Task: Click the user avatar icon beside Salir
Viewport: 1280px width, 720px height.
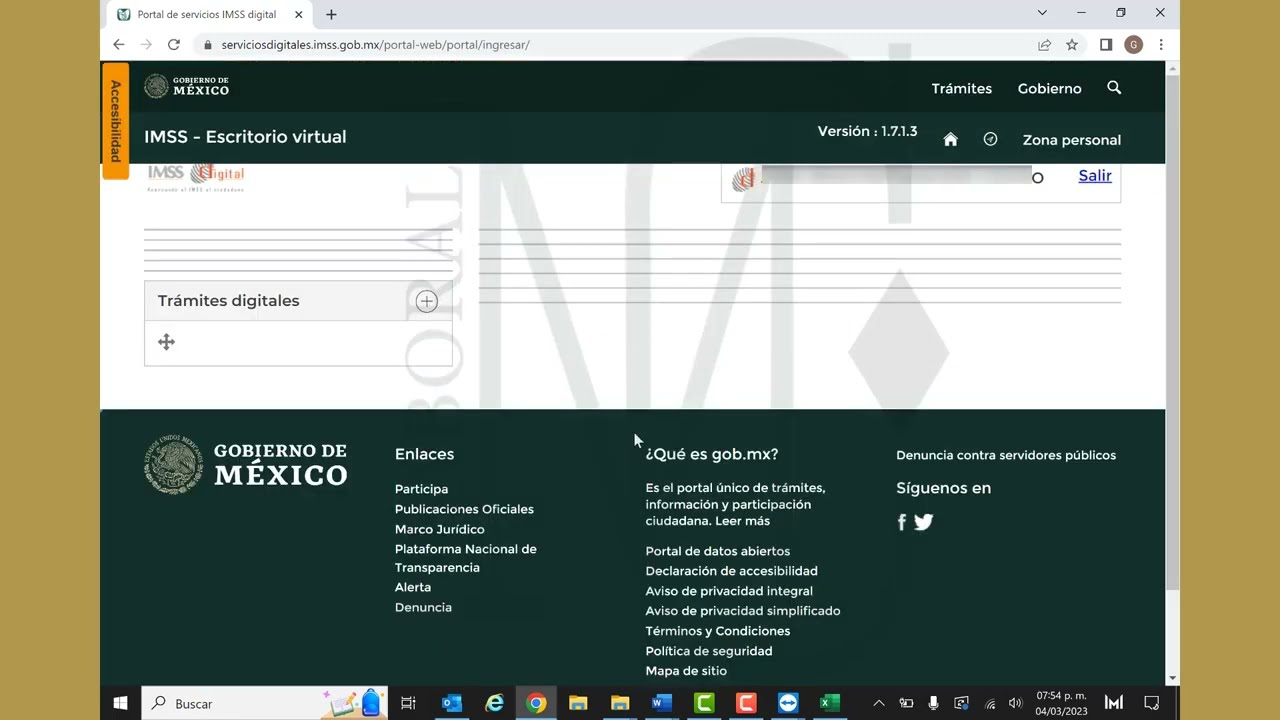Action: pos(743,179)
